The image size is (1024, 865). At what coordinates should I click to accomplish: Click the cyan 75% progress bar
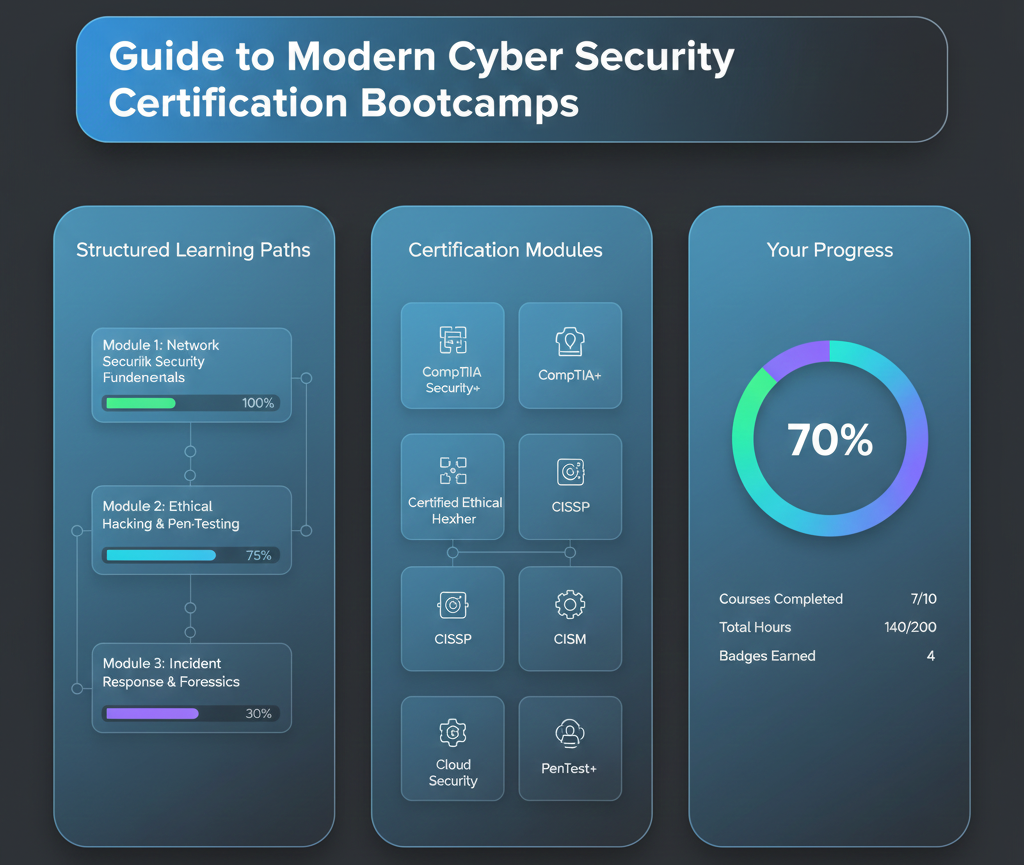160,555
